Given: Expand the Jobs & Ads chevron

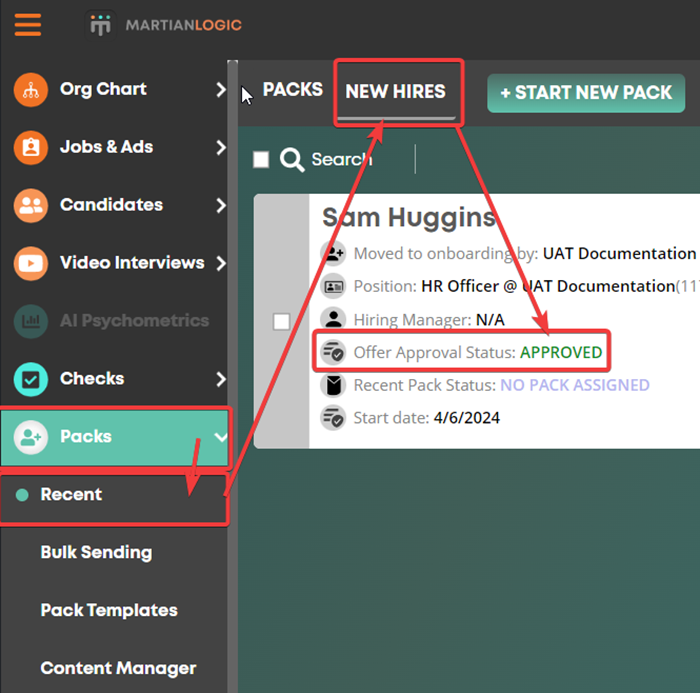Looking at the screenshot, I should tap(221, 147).
